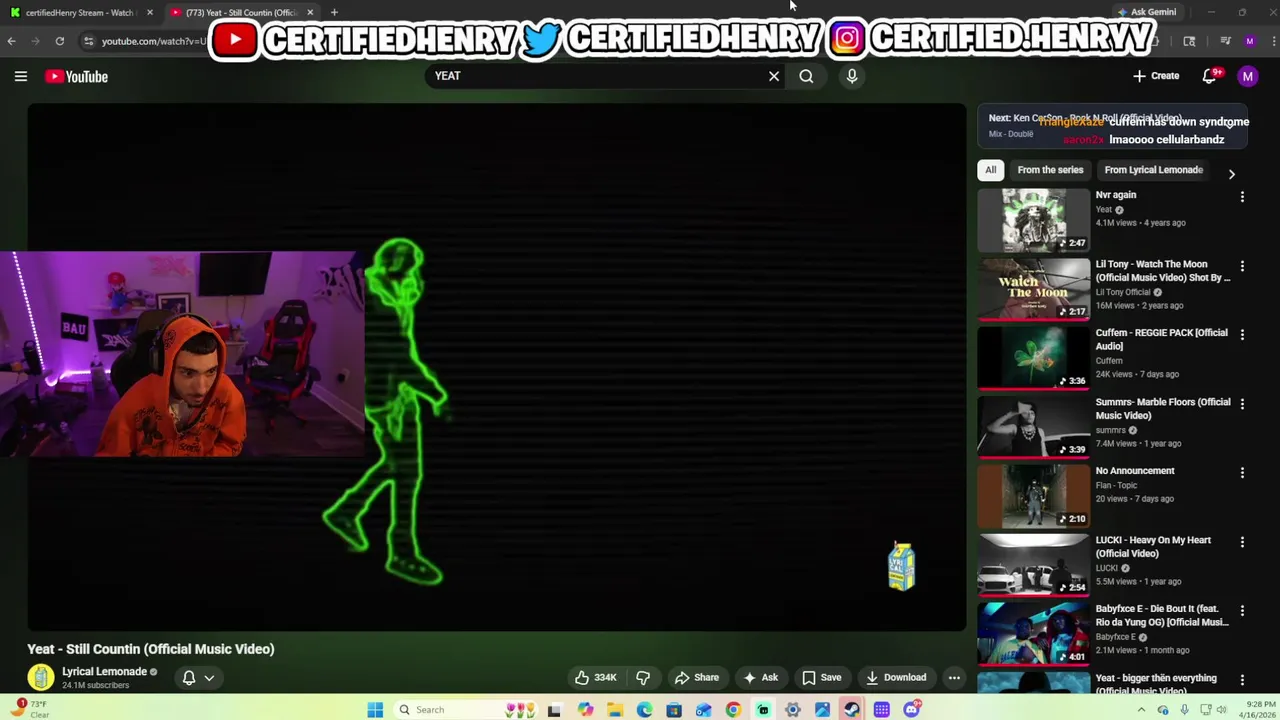The height and width of the screenshot is (720, 1280).
Task: Open Lyrical Lemonade channel name link
Action: [x=104, y=671]
